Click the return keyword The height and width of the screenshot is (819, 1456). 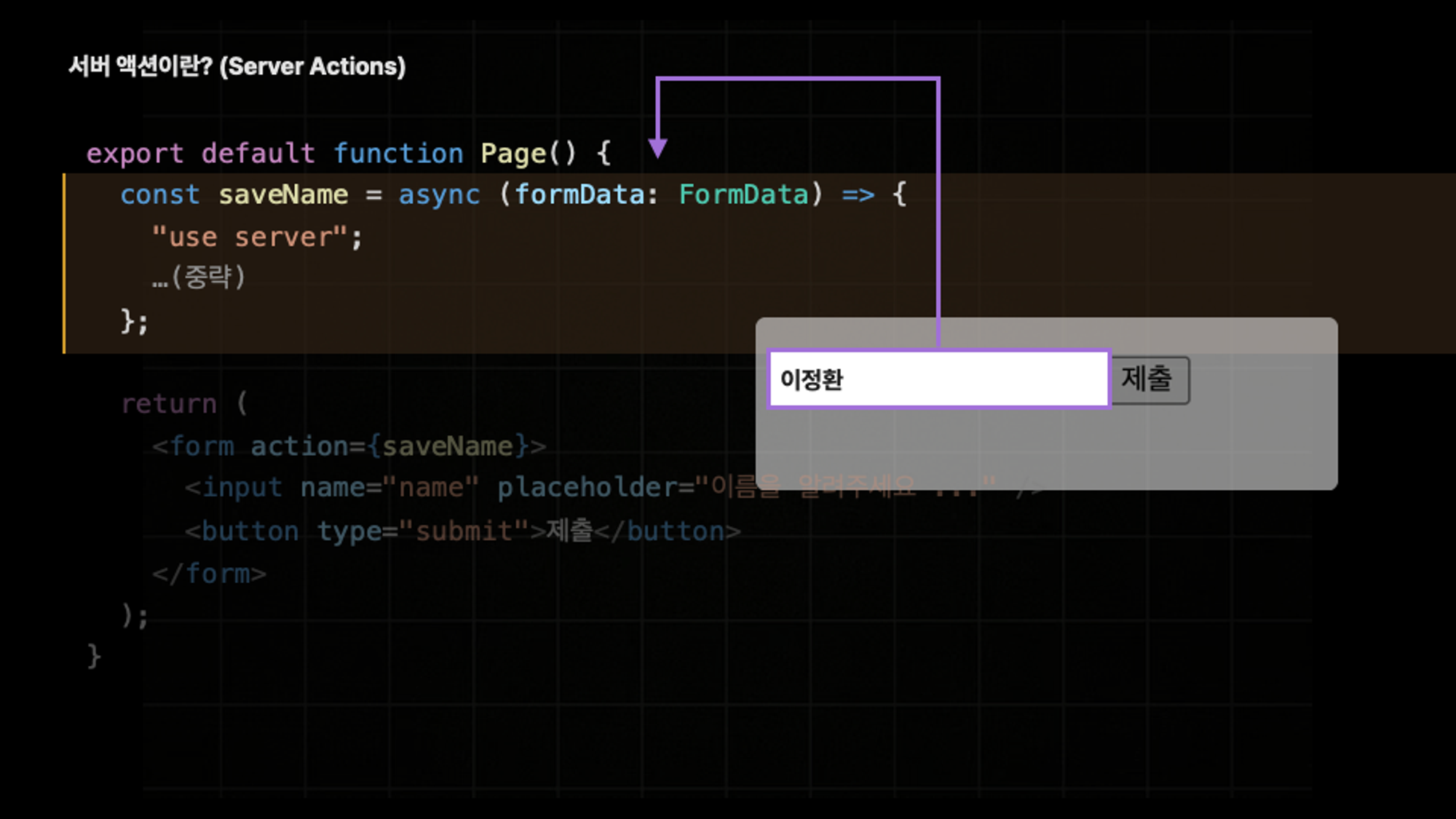pyautogui.click(x=169, y=404)
